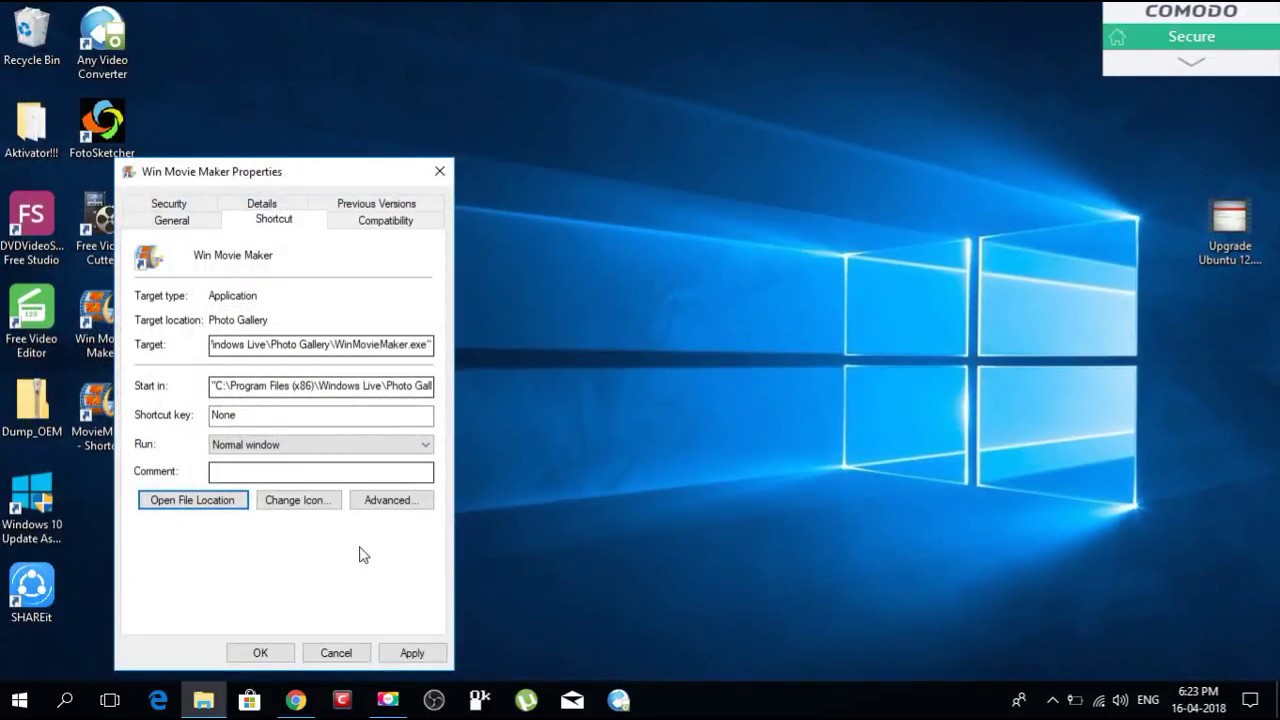This screenshot has width=1280, height=720.
Task: Select Free Video Editor desktop icon
Action: (x=31, y=322)
